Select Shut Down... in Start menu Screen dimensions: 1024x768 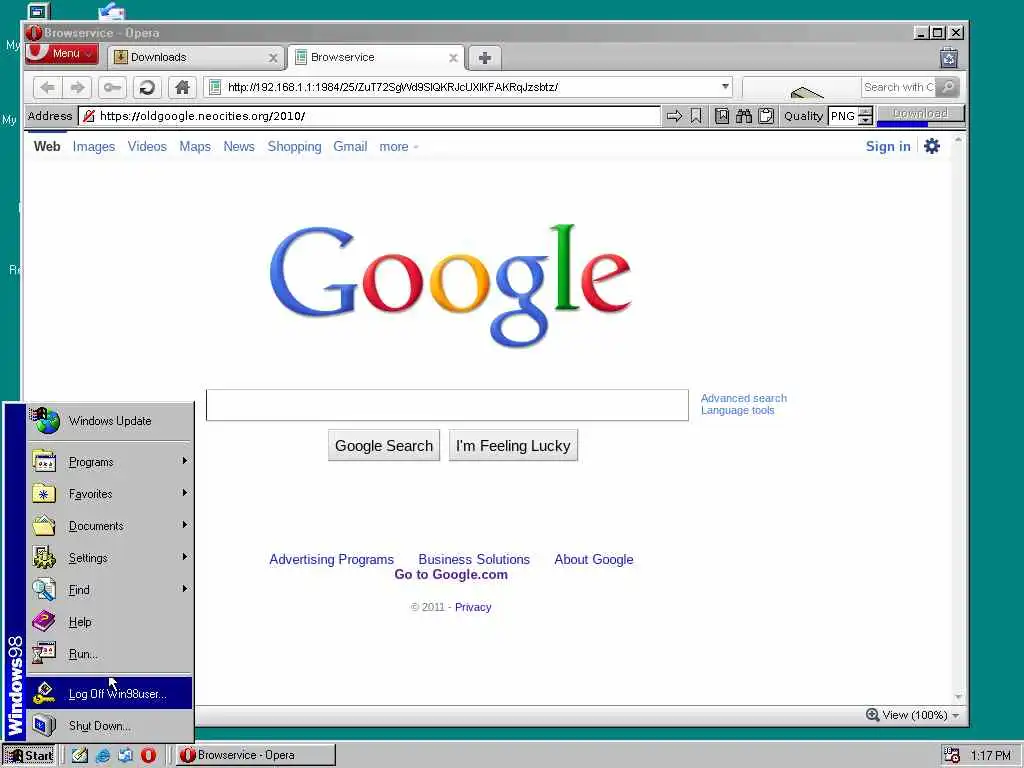pyautogui.click(x=110, y=726)
